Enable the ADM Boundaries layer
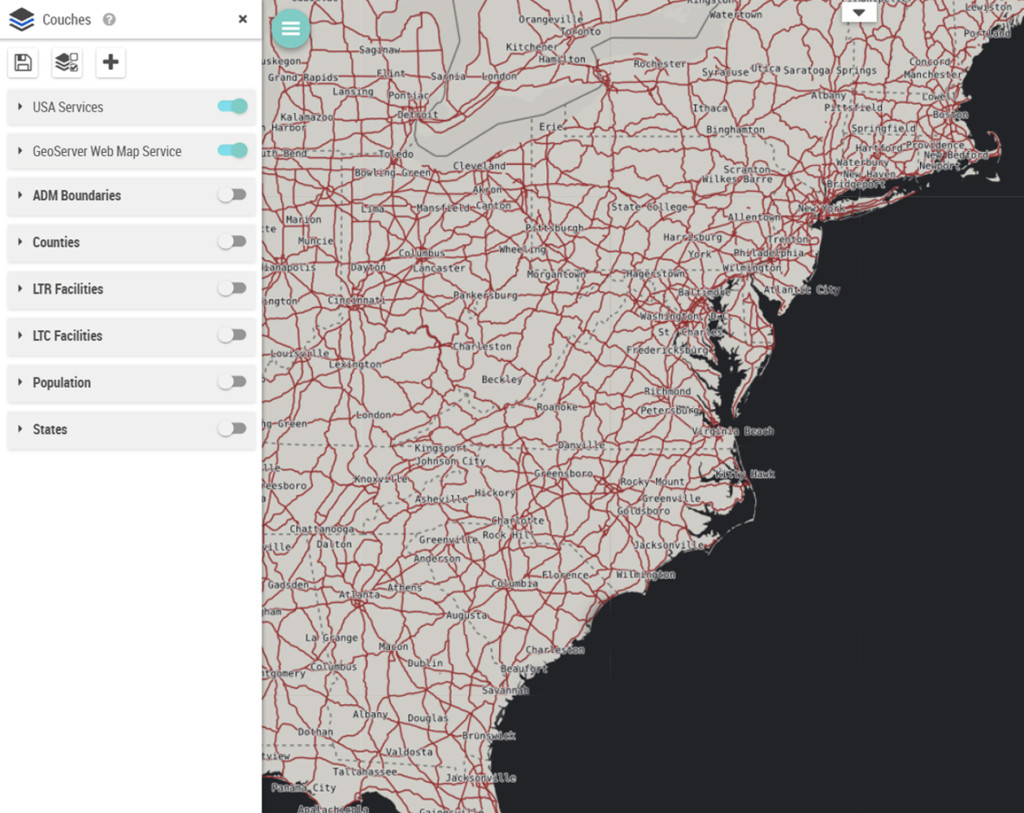This screenshot has height=813, width=1024. coord(232,195)
